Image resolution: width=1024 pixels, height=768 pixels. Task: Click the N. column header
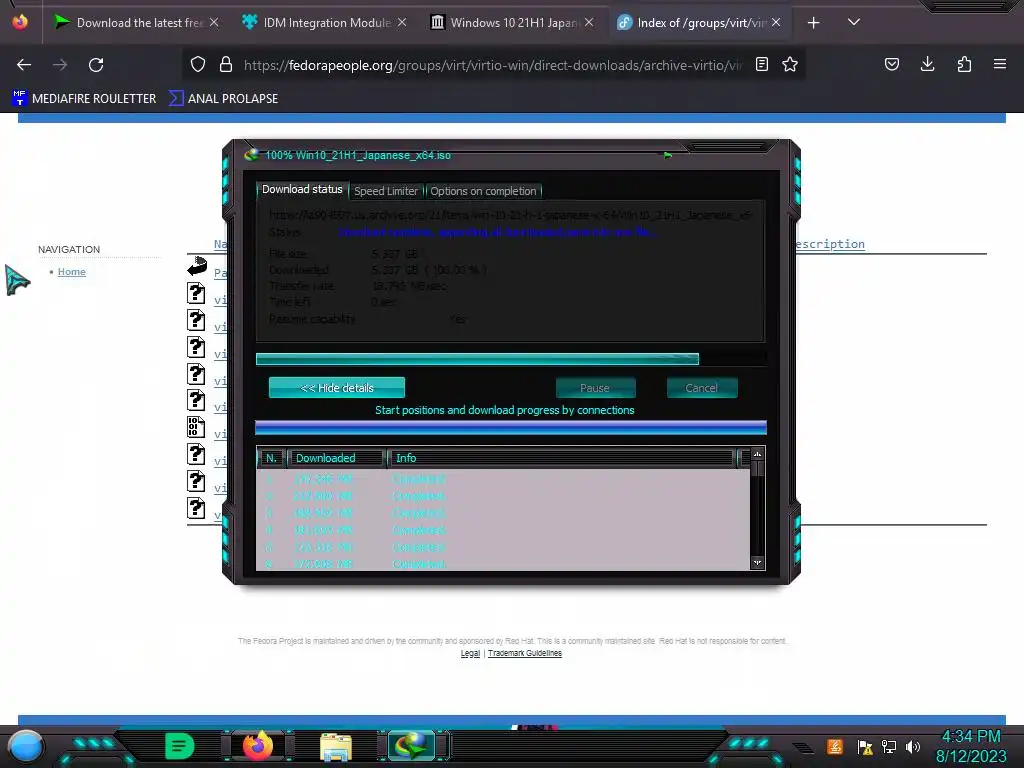tap(271, 458)
